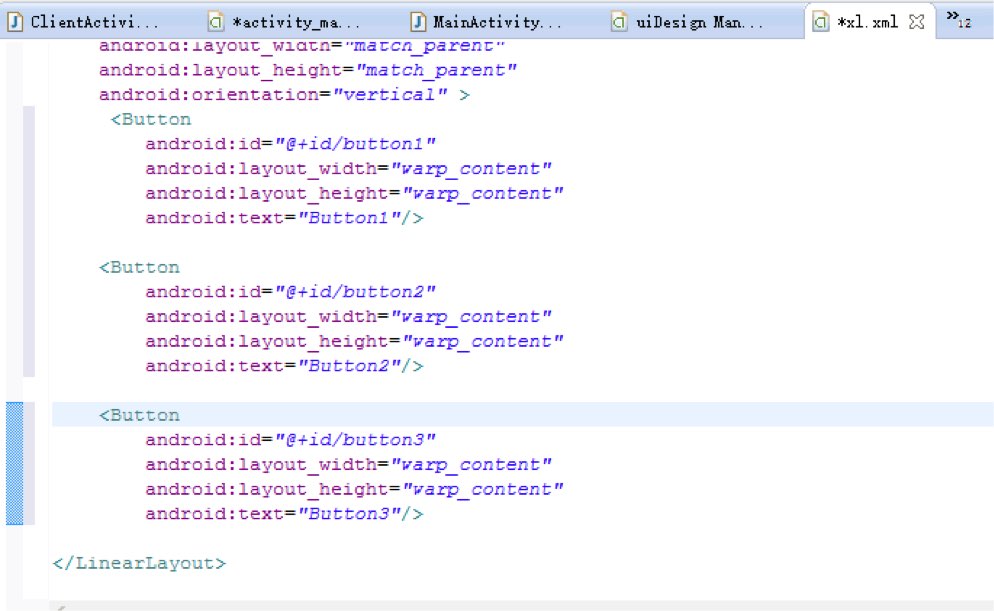
Task: Click the Java file icon on MainActivity tab
Action: click(x=418, y=22)
